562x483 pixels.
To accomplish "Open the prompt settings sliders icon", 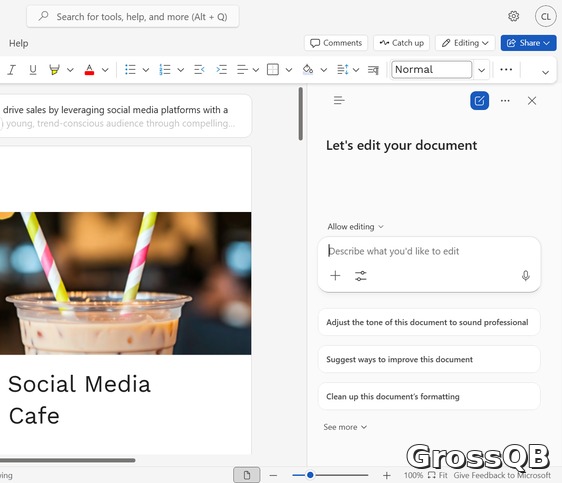I will point(361,276).
